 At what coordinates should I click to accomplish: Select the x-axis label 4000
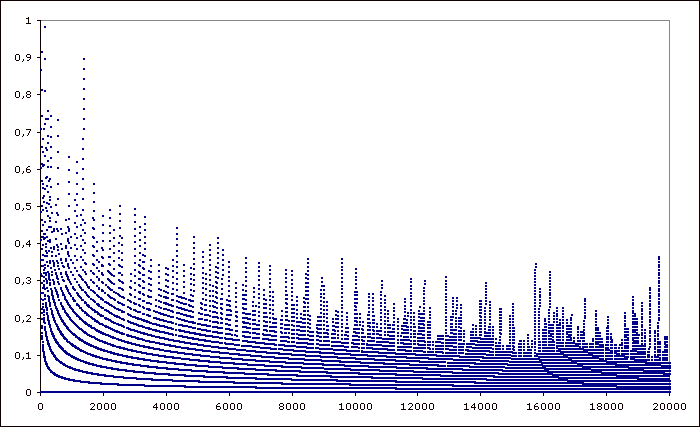166,406
